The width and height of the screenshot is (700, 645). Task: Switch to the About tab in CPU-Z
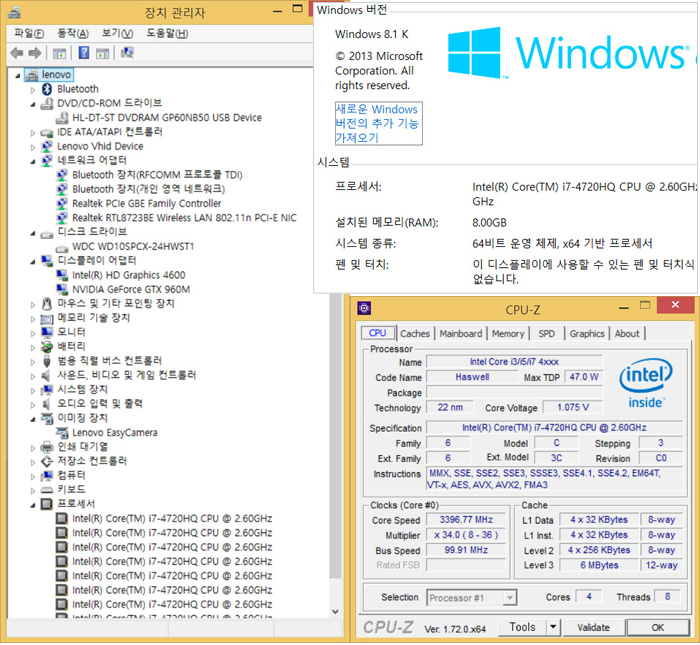point(627,333)
